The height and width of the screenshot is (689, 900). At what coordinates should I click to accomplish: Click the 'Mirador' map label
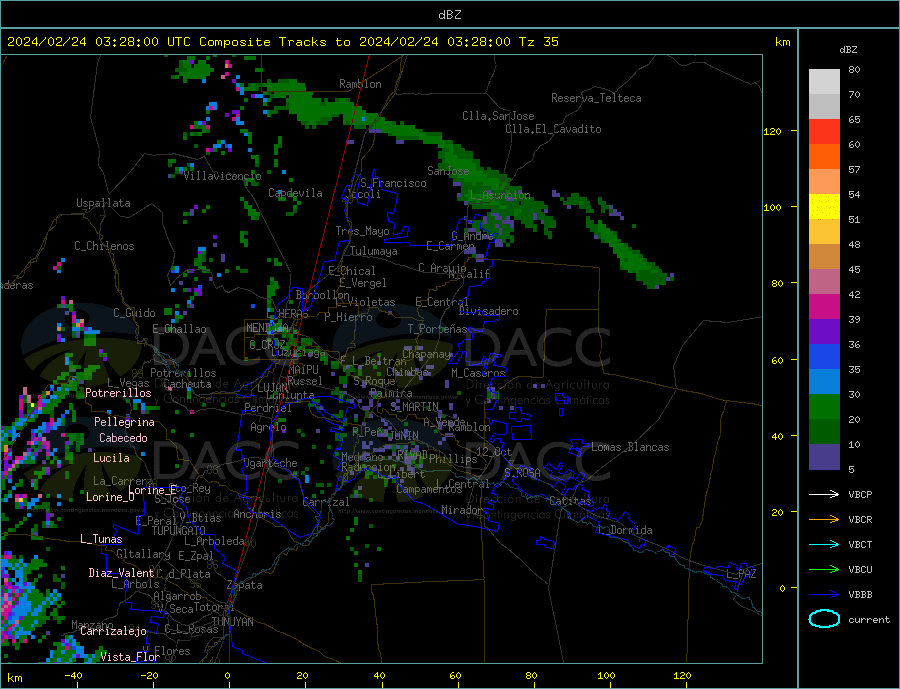[462, 510]
